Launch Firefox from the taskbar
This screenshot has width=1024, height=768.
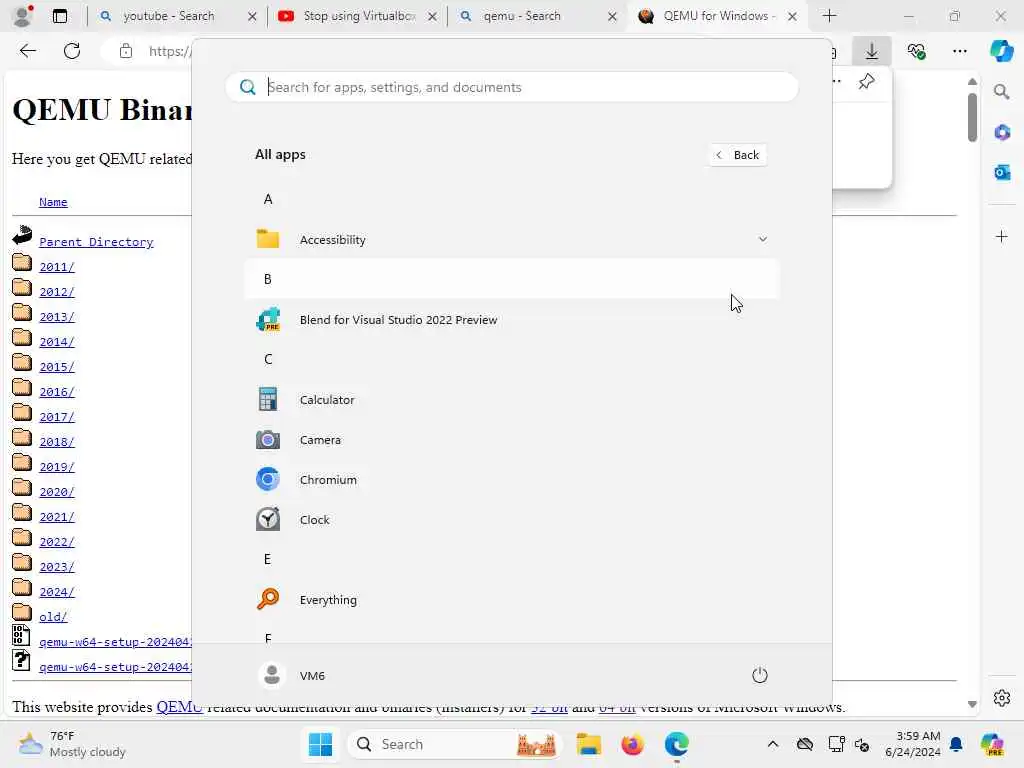pyautogui.click(x=632, y=744)
